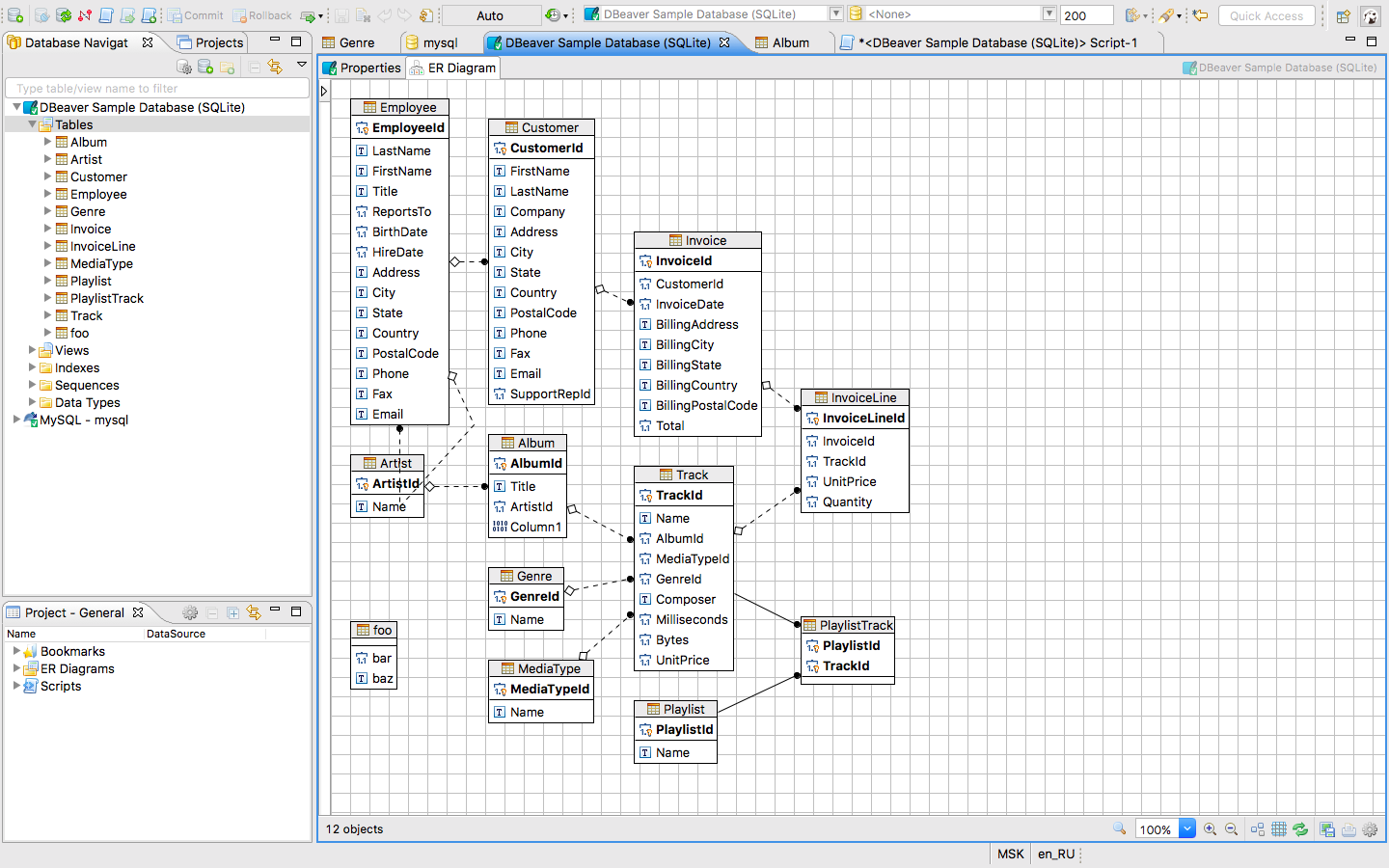Viewport: 1389px width, 868px height.
Task: Click the new connection icon in main toolbar
Action: pos(15,15)
